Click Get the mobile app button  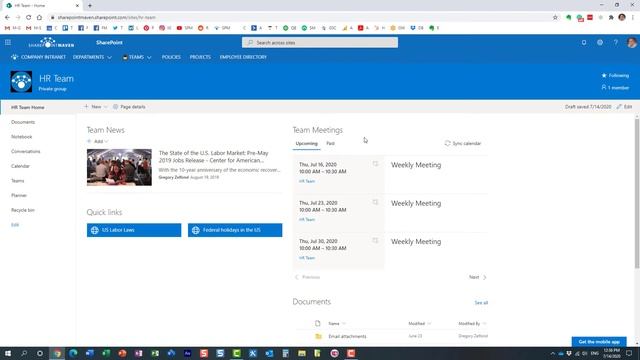[x=599, y=342]
